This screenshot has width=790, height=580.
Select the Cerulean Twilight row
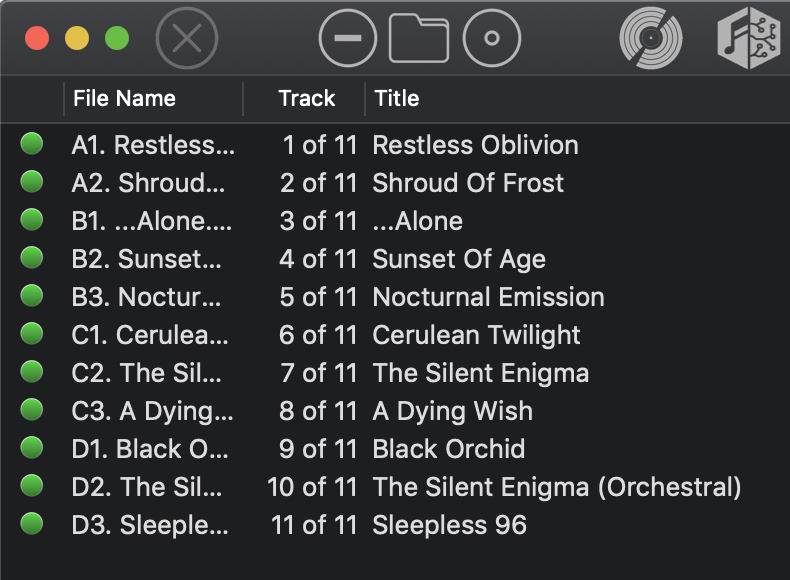pyautogui.click(x=476, y=335)
